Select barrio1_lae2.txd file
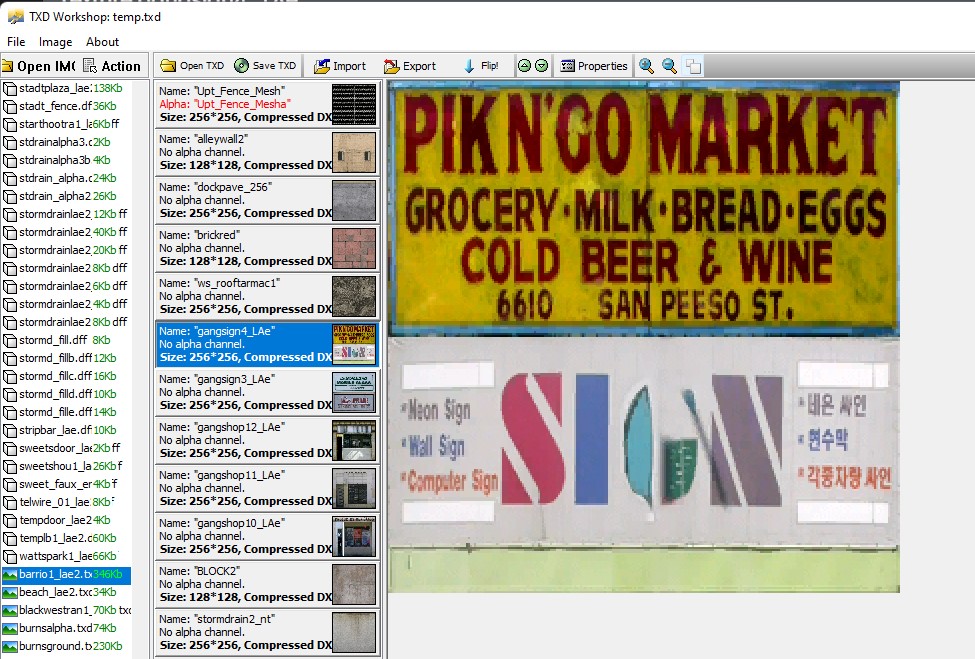 click(66, 575)
